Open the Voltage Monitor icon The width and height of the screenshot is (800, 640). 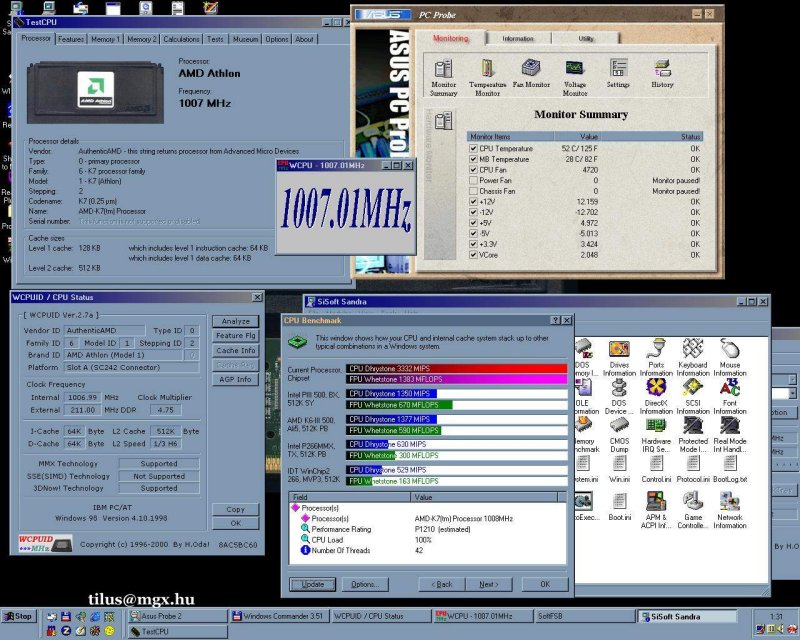tap(574, 78)
